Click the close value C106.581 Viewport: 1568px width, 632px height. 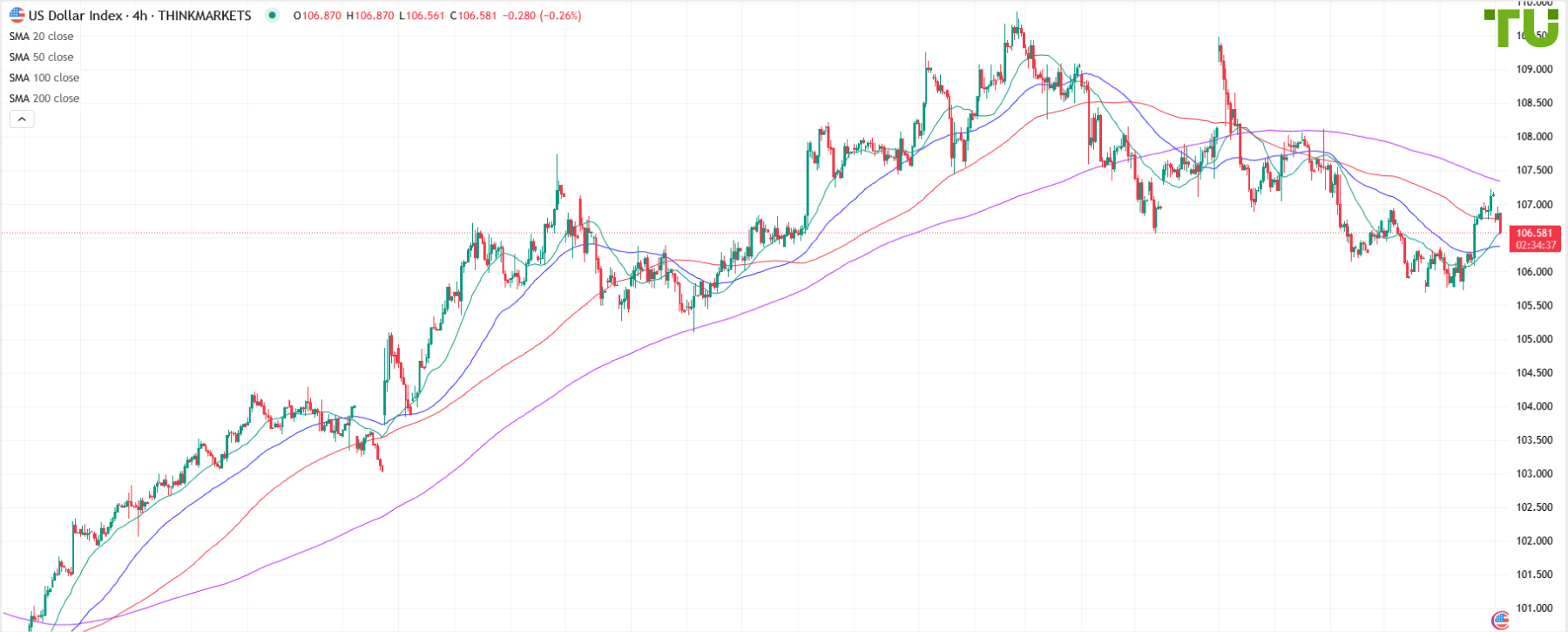pos(474,16)
